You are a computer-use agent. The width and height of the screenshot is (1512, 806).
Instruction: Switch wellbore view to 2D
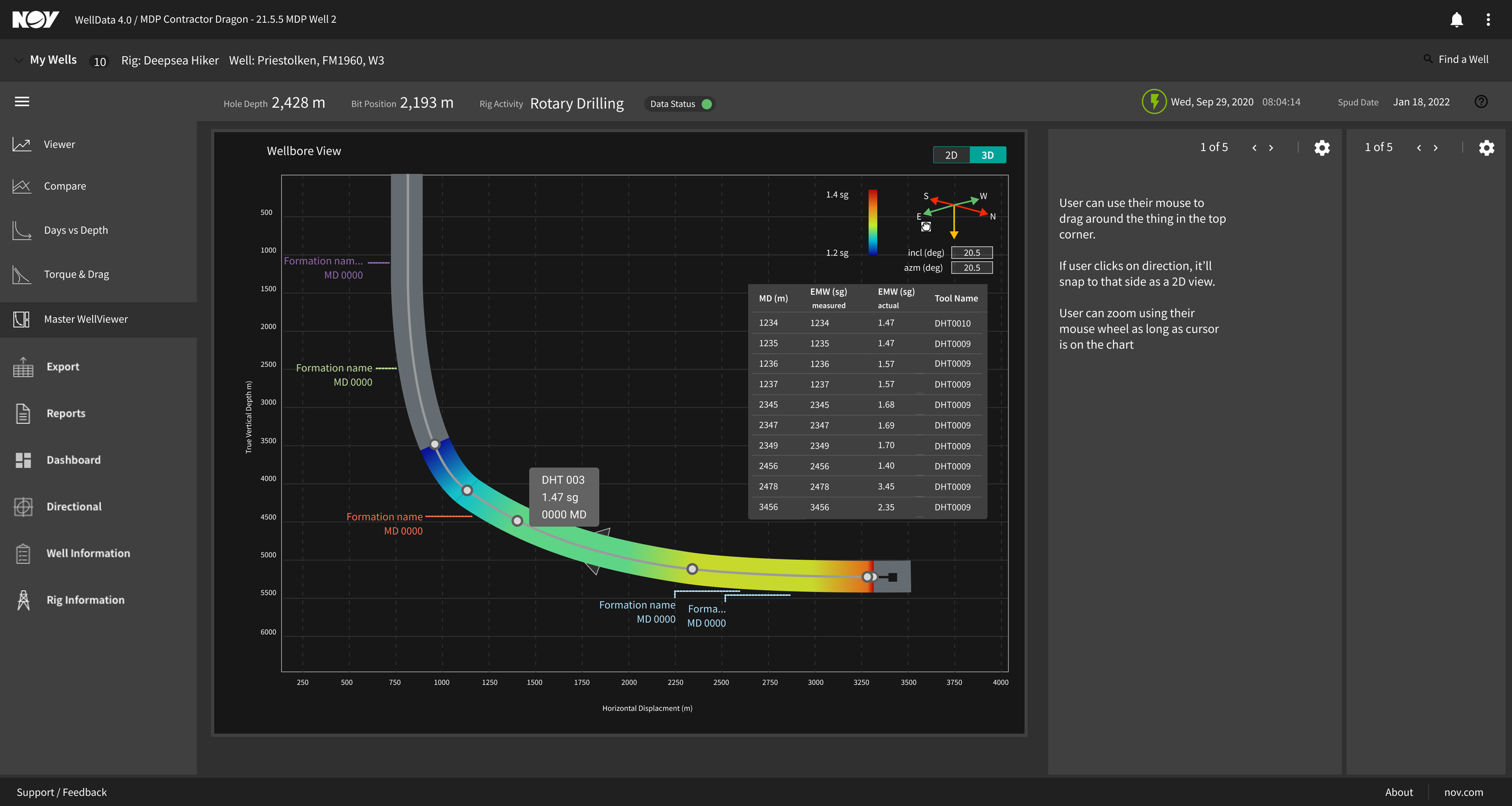951,155
